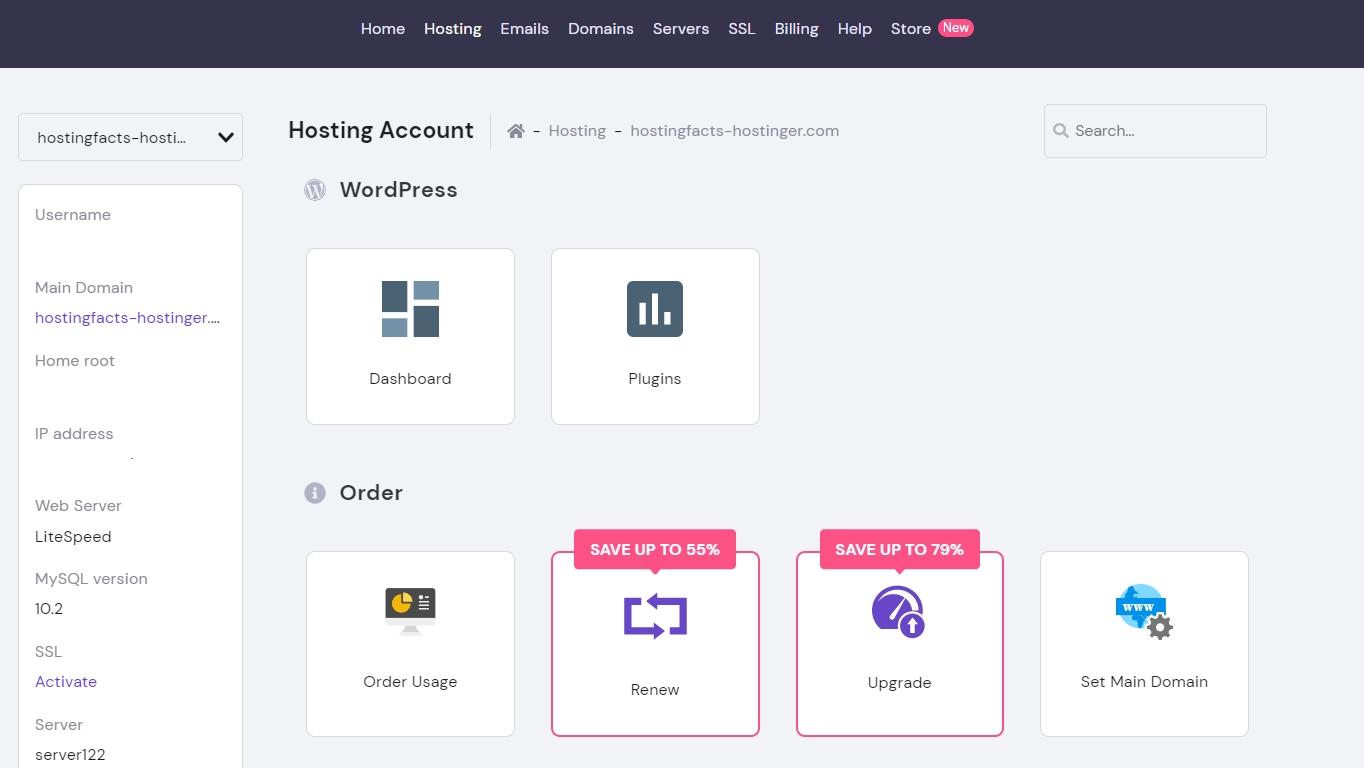Click the Order section heading
Viewport: 1364px width, 768px height.
pos(371,493)
